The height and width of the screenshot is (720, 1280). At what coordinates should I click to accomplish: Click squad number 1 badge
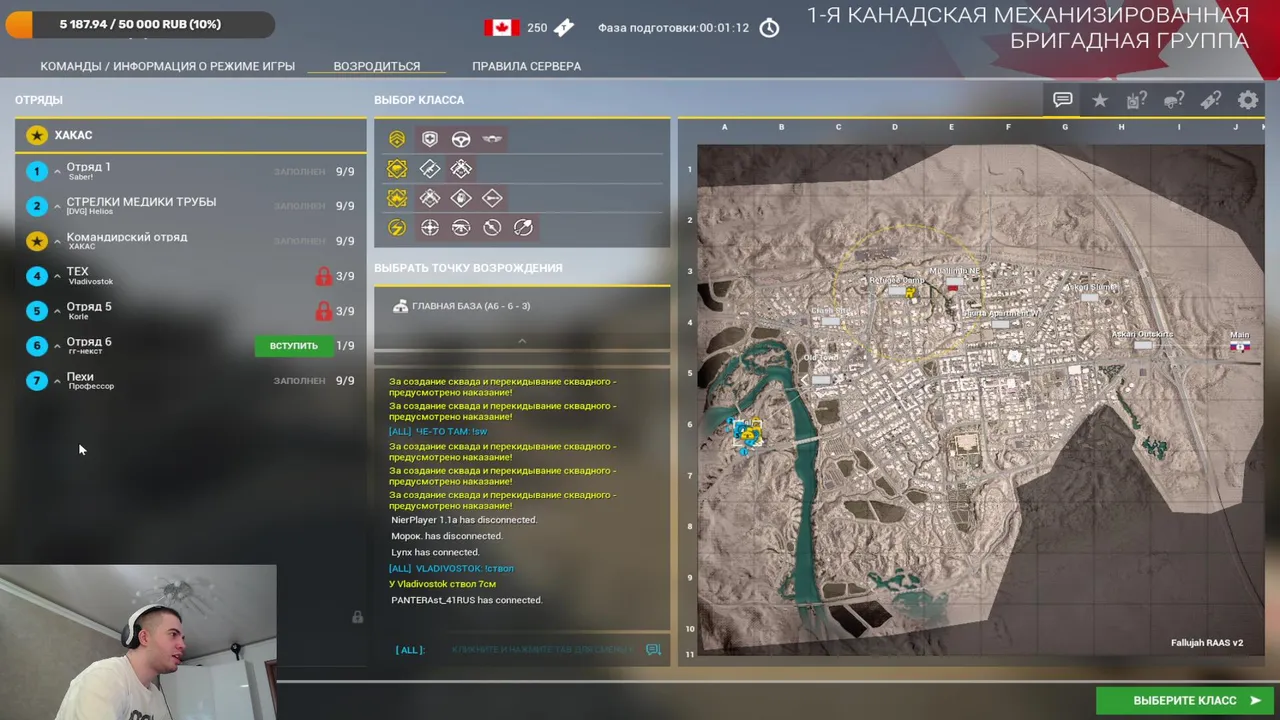click(36, 171)
